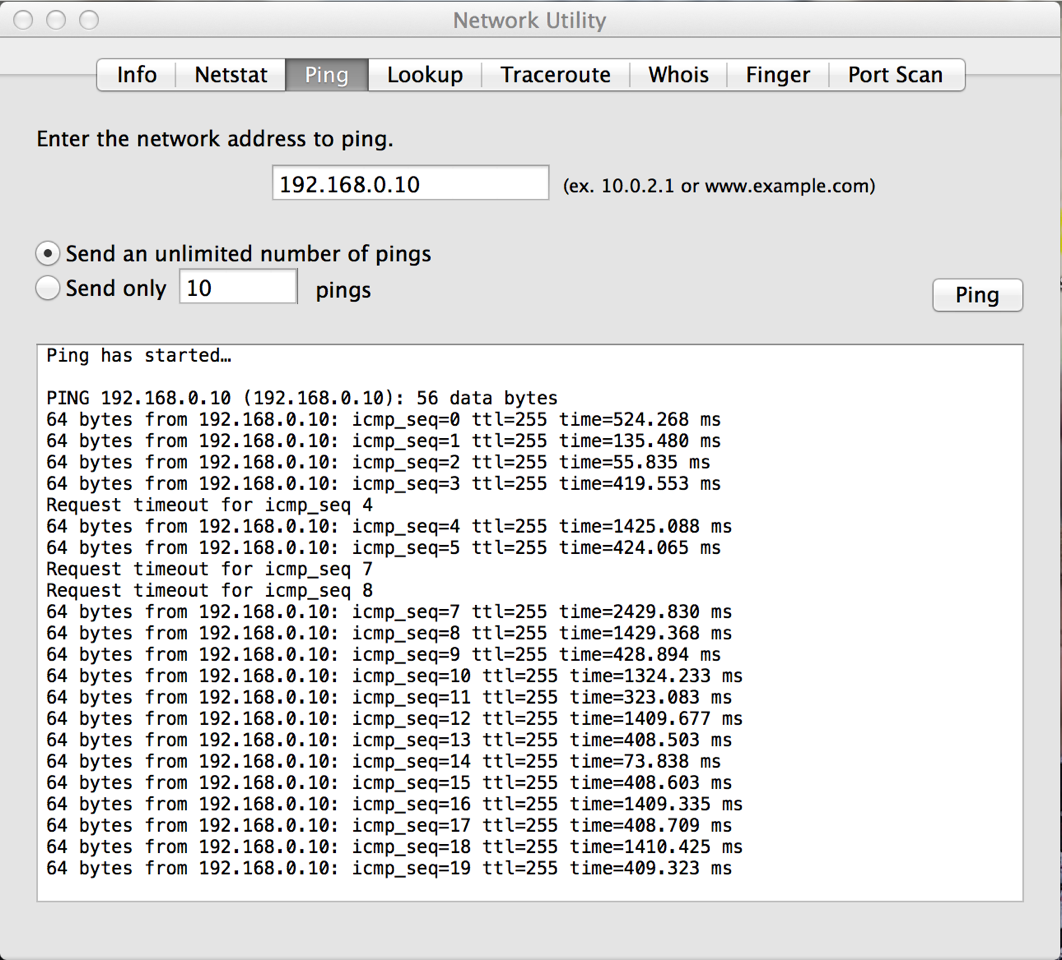Screen dimensions: 1062x960
Task: Click the icmp_seq=10 line with time=1324.233 ms
Action: 394,676
